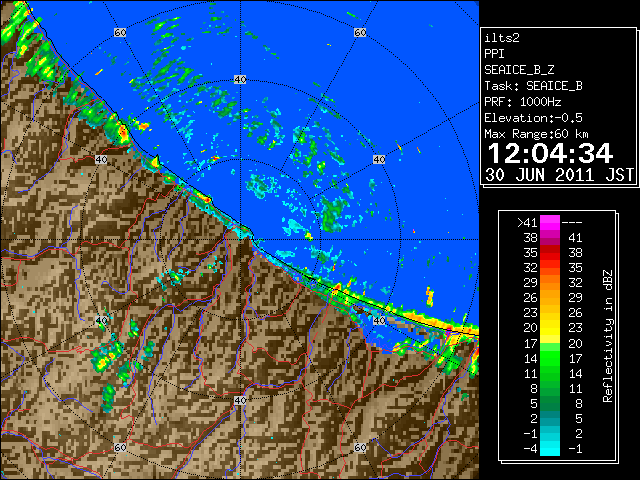Click the '>41' legend label
Screen dimensions: 640x480
pyautogui.click(x=527, y=223)
